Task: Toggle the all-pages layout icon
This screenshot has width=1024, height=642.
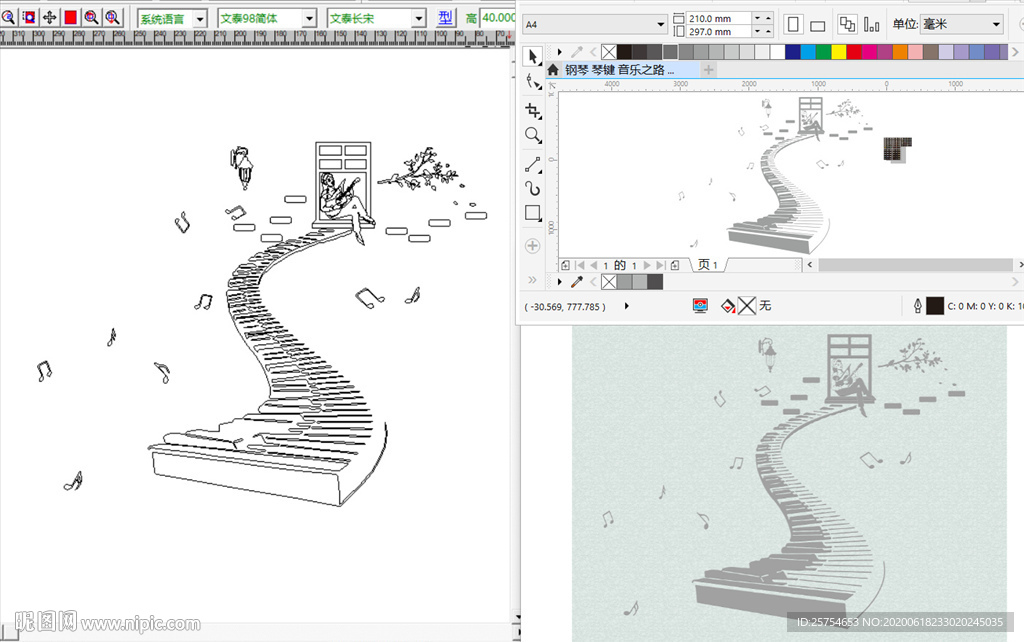Action: click(847, 25)
